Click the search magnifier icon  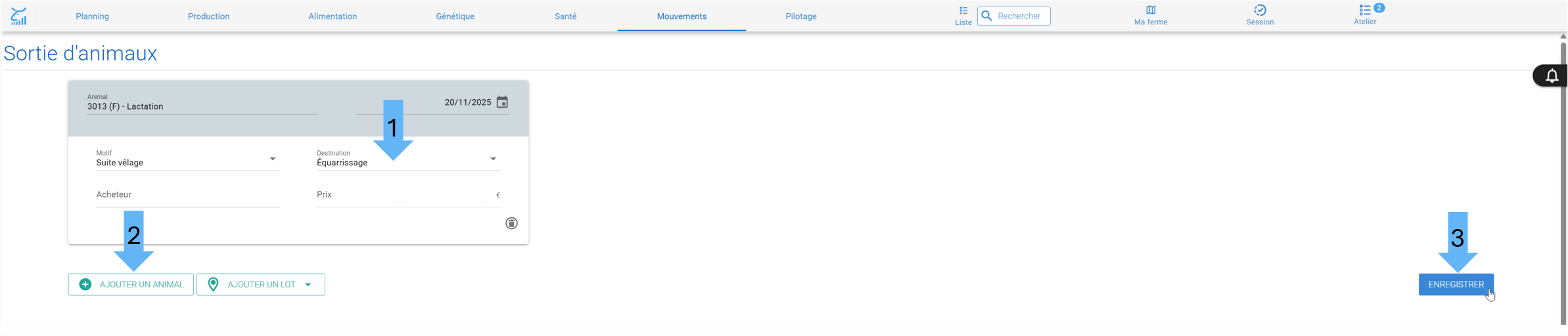click(x=986, y=16)
